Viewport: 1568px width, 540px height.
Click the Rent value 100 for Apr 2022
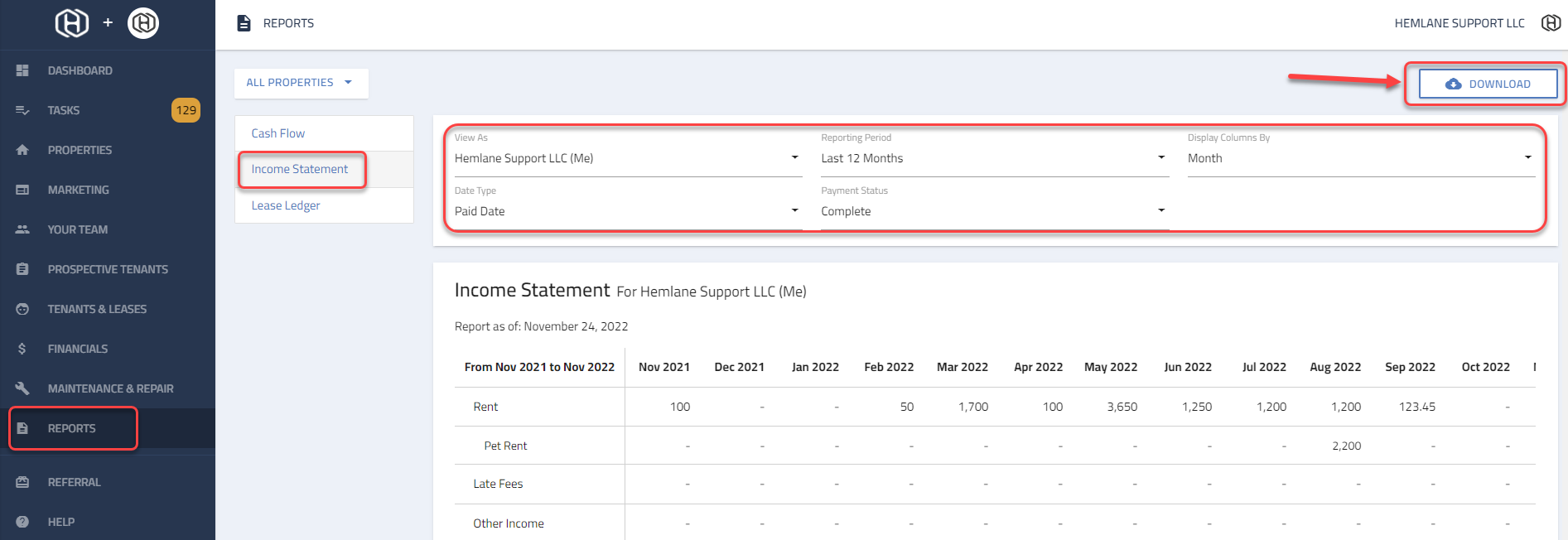[1053, 407]
